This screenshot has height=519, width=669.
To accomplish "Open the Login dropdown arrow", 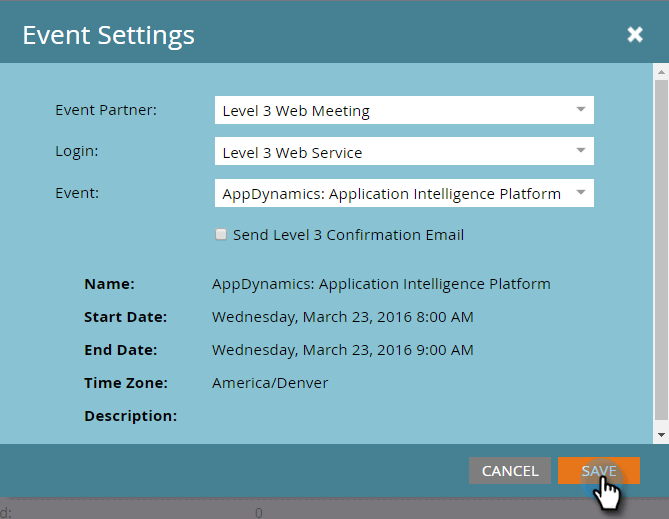I will coord(581,151).
